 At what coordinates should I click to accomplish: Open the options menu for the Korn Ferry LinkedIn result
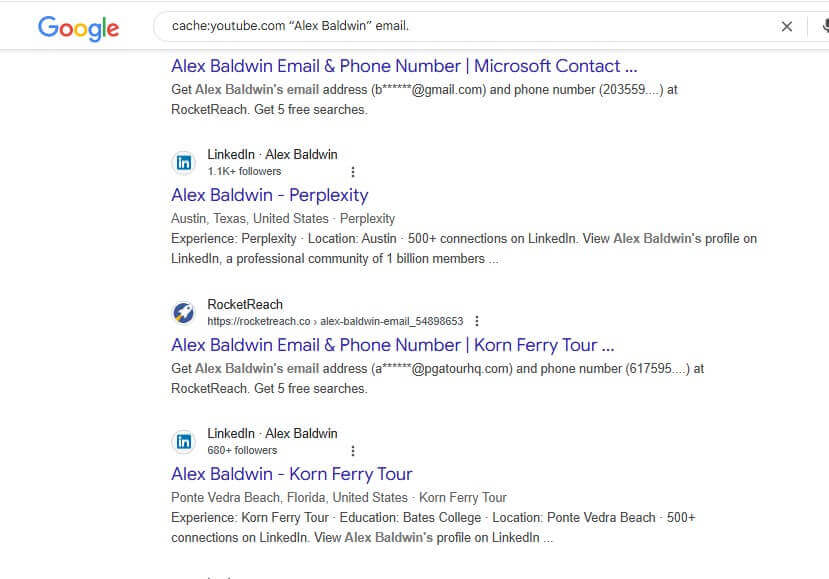coord(353,451)
